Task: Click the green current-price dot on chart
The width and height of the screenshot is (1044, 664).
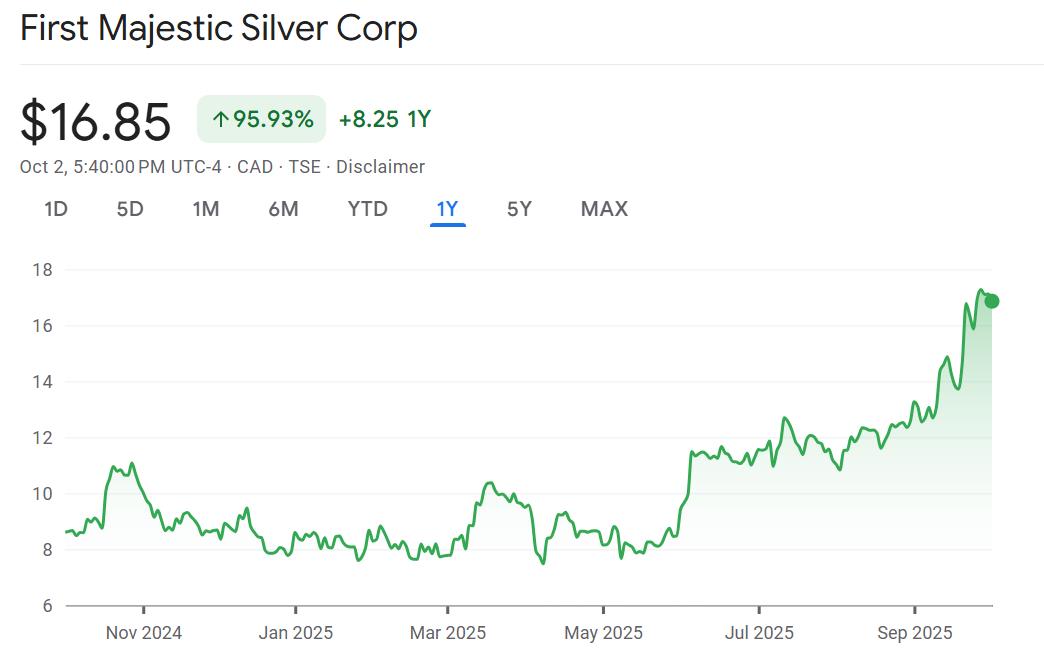Action: (991, 301)
